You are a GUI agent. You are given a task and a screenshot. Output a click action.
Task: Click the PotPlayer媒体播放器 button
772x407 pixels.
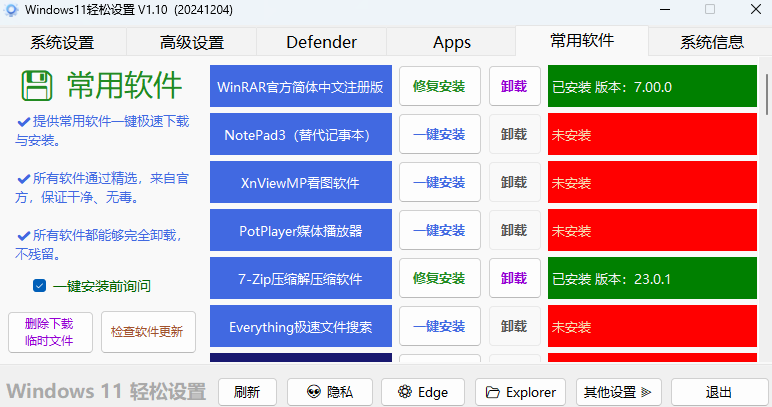pyautogui.click(x=301, y=230)
